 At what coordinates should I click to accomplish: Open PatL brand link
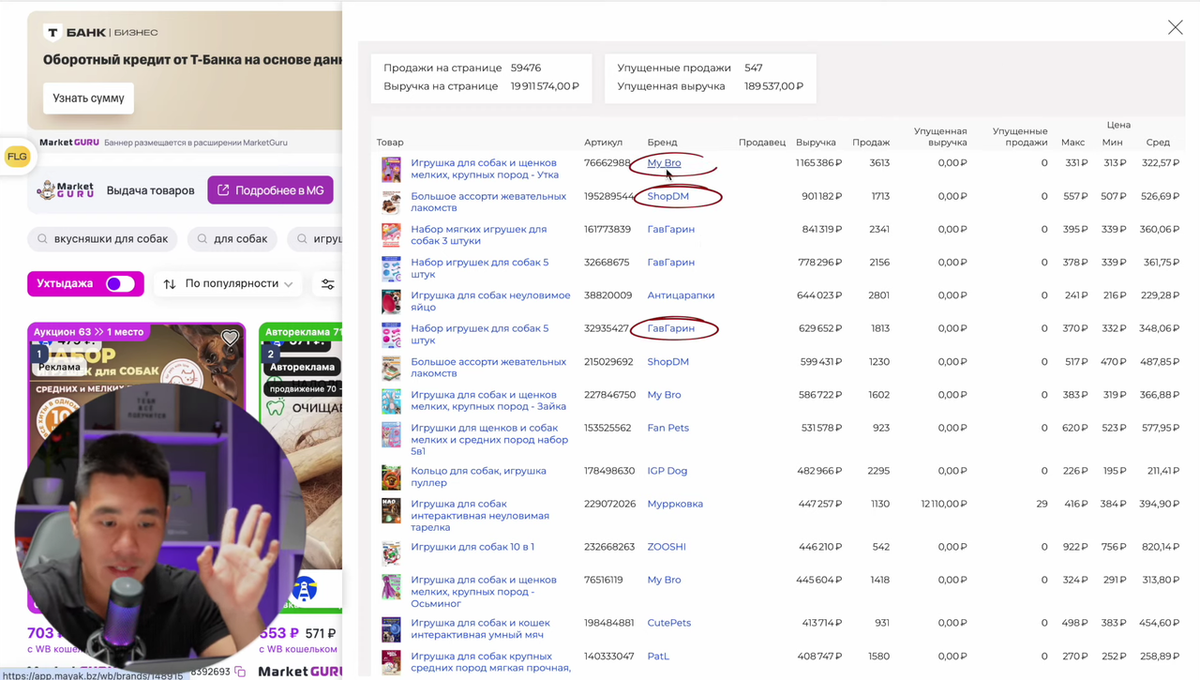coord(658,656)
